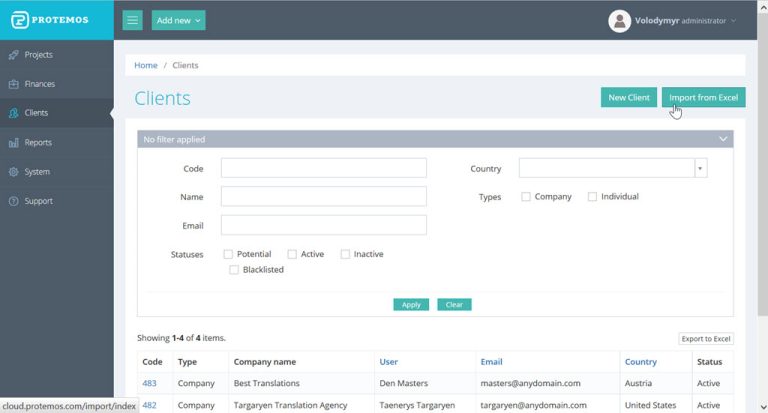Expand the Country dropdown list
This screenshot has height=413, width=768.
(700, 168)
